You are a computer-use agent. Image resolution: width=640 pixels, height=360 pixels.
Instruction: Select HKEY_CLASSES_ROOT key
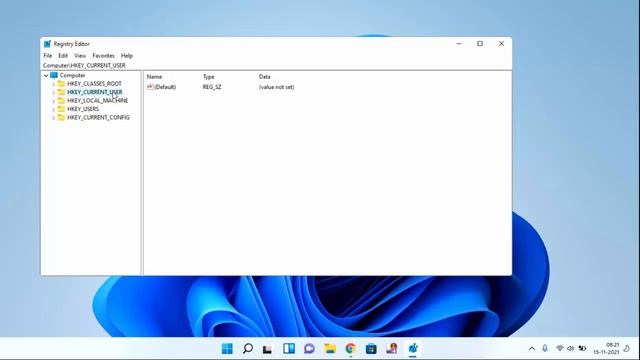tap(94, 84)
